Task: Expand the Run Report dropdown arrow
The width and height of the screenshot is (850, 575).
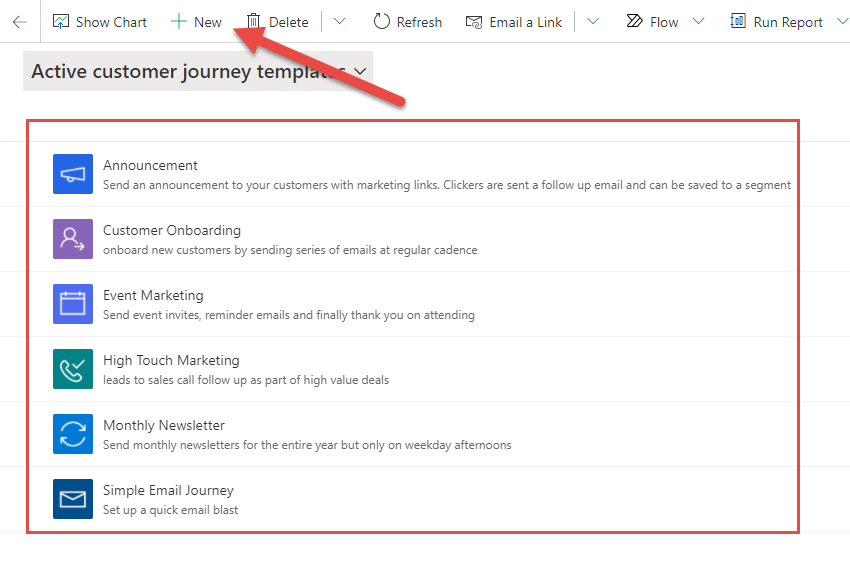Action: coord(841,22)
